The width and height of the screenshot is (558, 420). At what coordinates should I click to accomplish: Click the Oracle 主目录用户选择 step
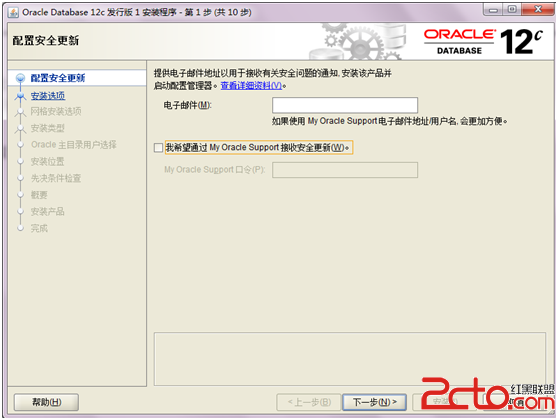pos(74,145)
